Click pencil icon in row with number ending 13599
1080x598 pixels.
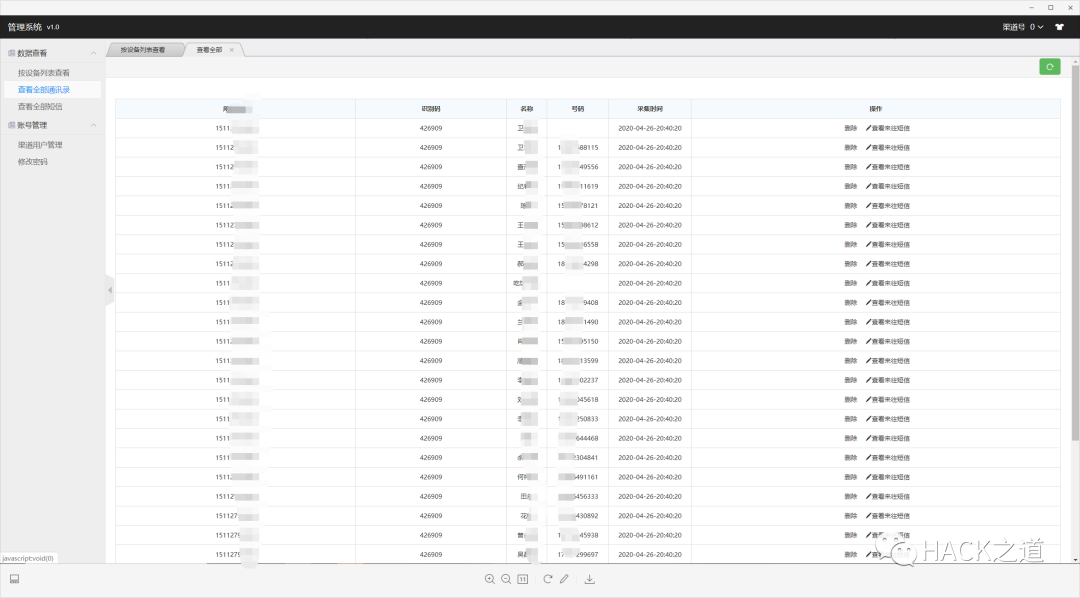(869, 360)
